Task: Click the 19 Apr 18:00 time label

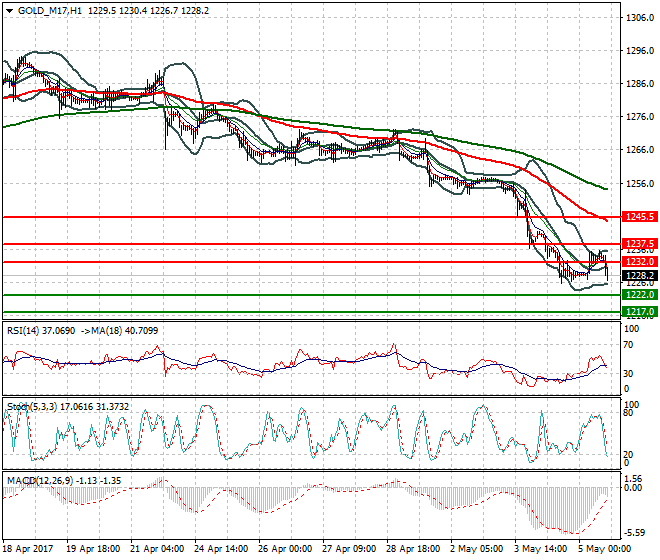Action: (93, 549)
